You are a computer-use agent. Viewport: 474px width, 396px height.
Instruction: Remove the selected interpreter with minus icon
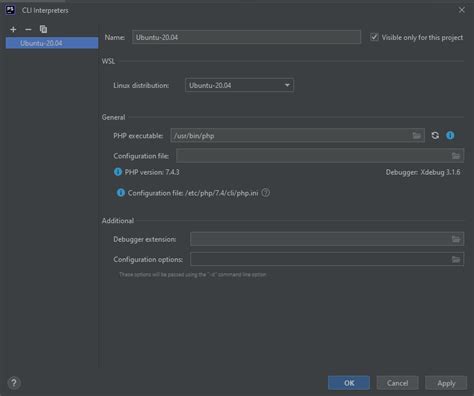(x=28, y=30)
